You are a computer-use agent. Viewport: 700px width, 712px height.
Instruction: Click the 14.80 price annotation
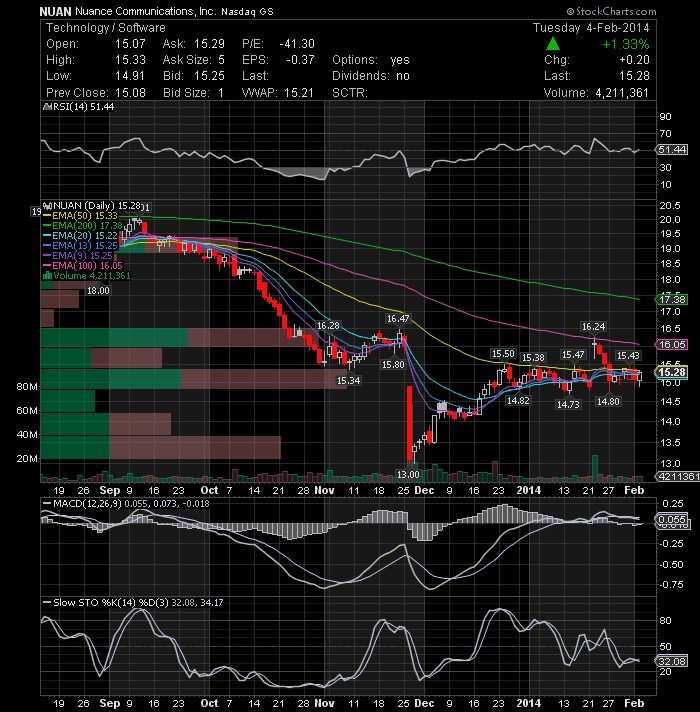(x=608, y=401)
